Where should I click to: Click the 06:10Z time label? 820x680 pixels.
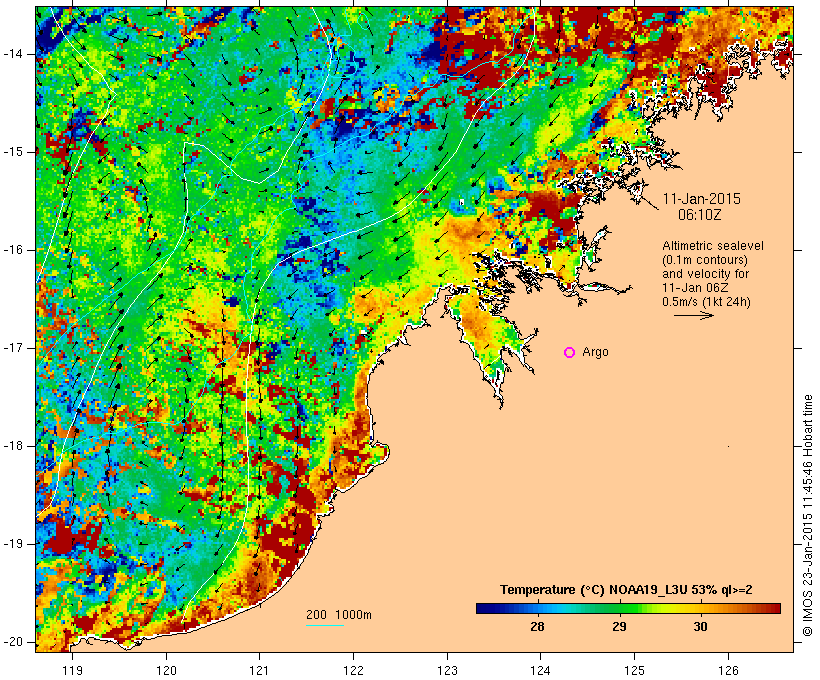tap(700, 214)
